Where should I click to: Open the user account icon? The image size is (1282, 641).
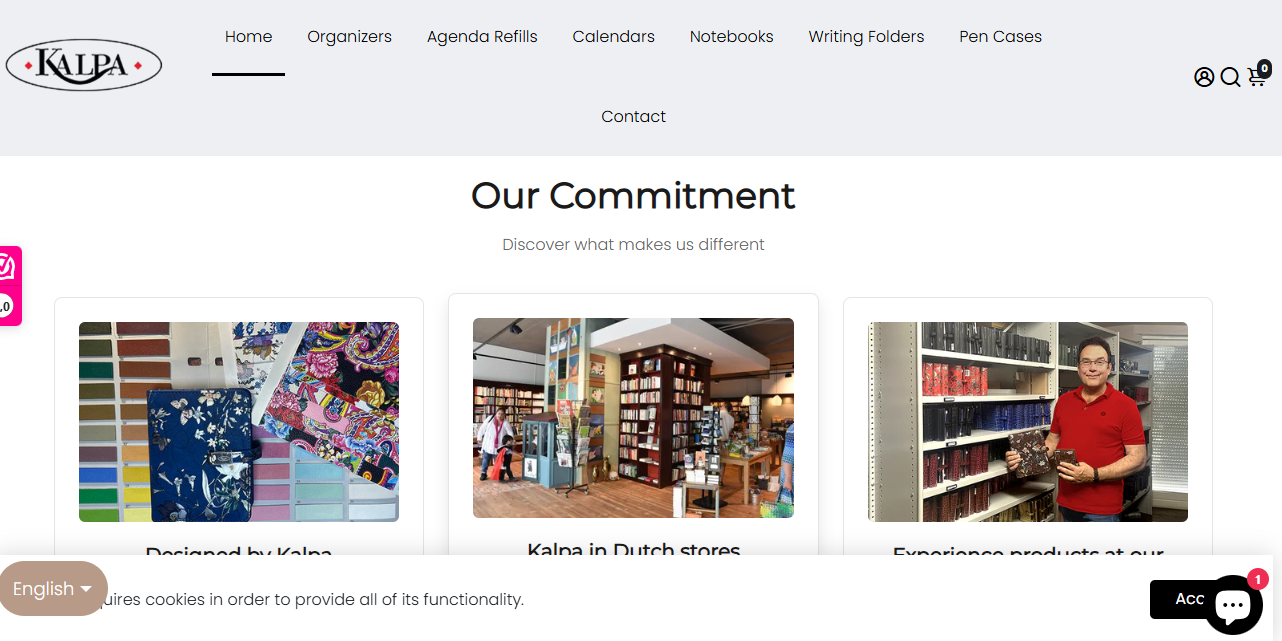(x=1204, y=77)
